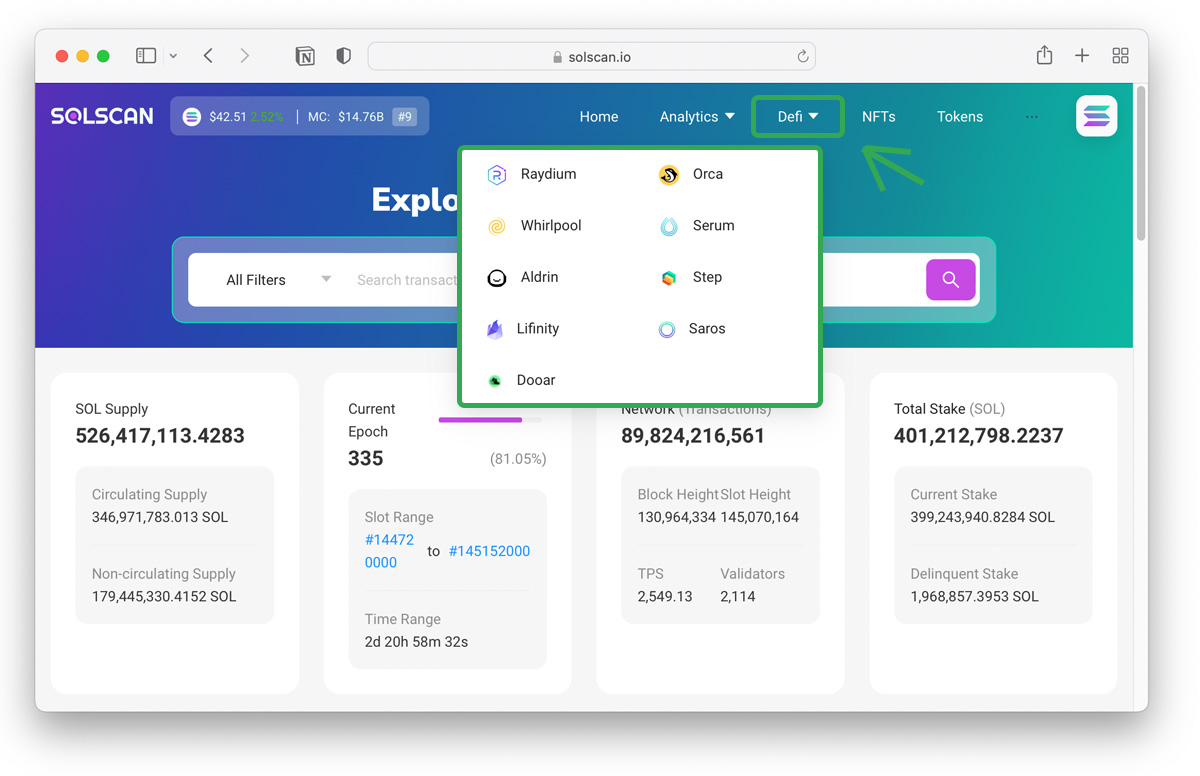Click the Whirlpool spiral icon
The width and height of the screenshot is (1200, 776).
click(497, 227)
